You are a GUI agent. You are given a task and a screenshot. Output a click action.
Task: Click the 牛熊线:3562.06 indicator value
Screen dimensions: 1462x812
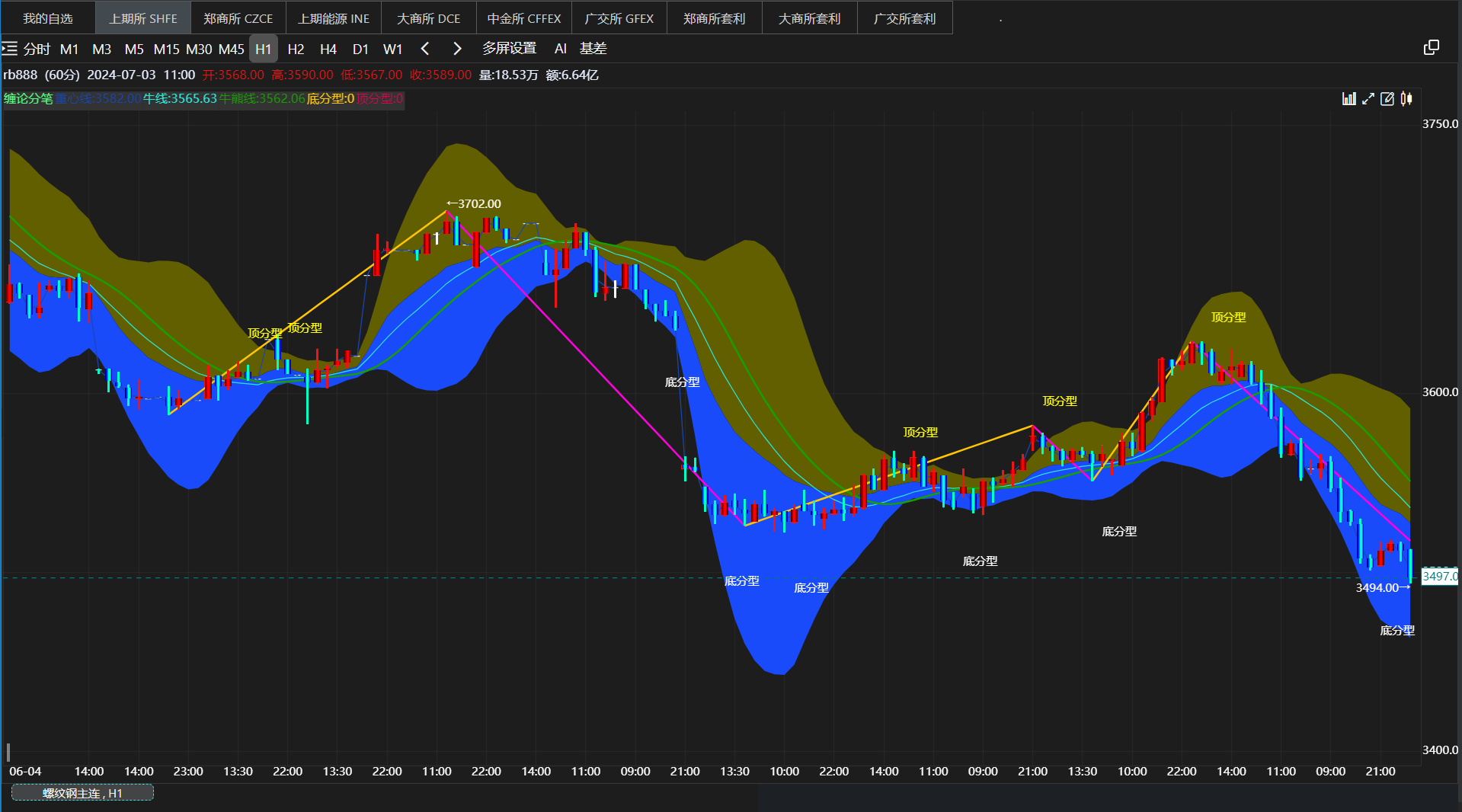click(262, 99)
